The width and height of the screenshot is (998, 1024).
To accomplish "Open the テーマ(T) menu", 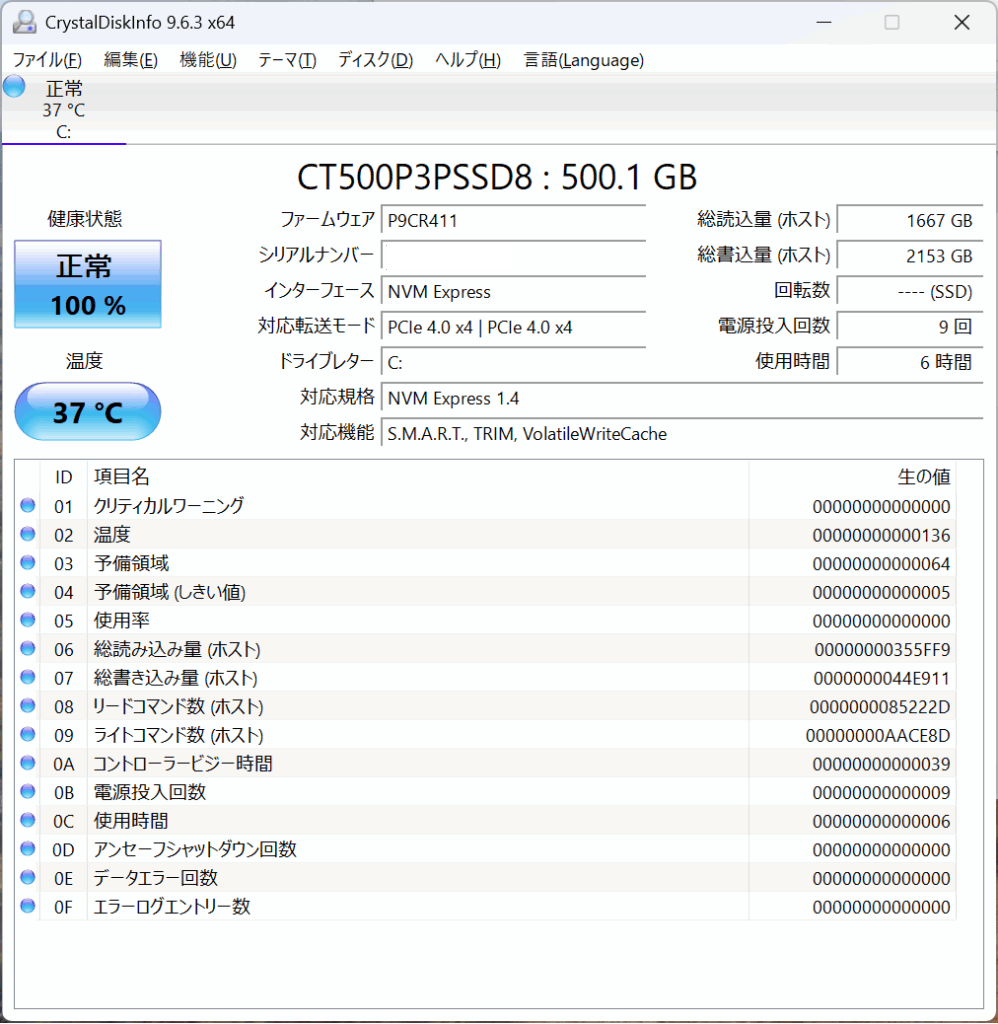I will (x=287, y=60).
